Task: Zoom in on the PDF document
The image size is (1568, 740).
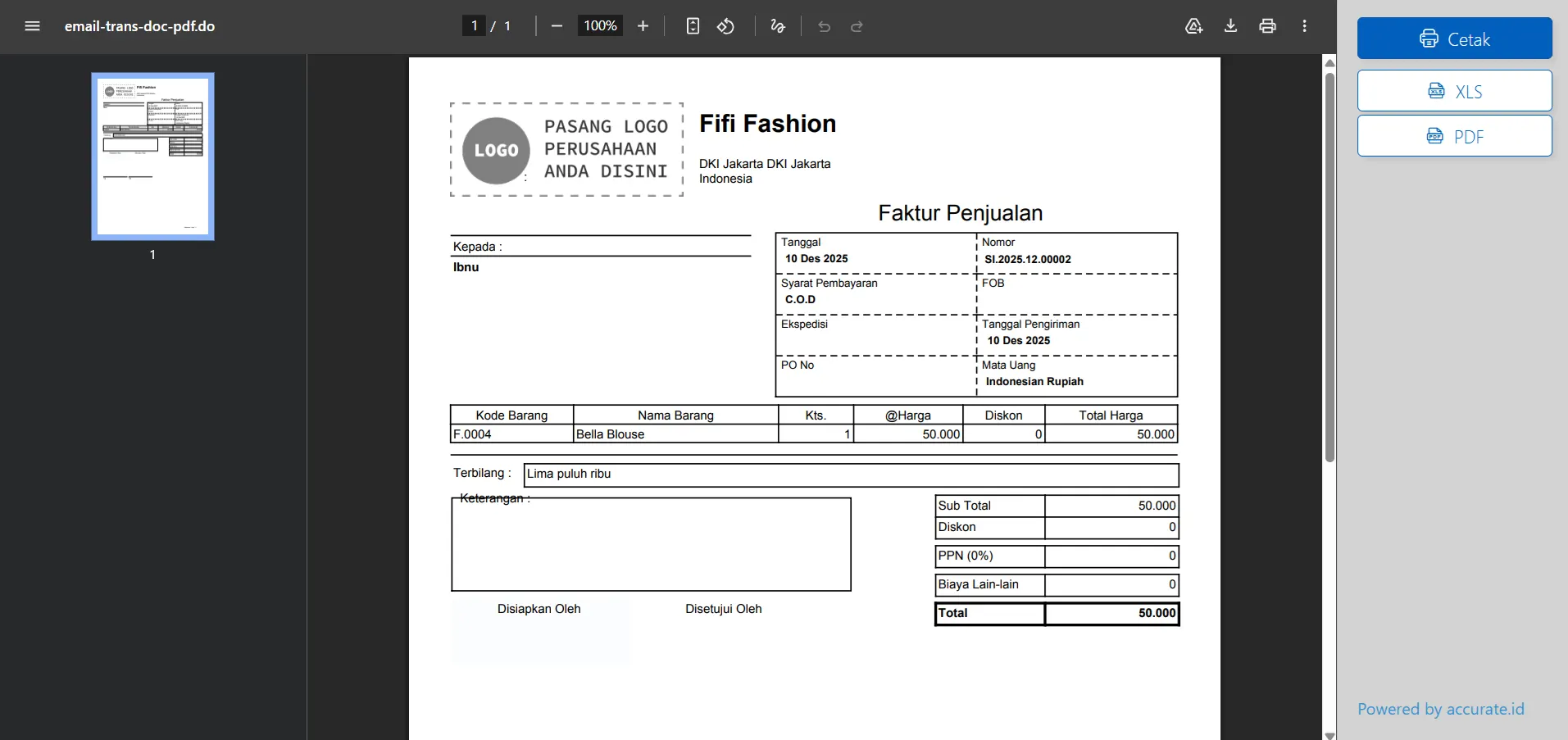Action: click(x=643, y=26)
